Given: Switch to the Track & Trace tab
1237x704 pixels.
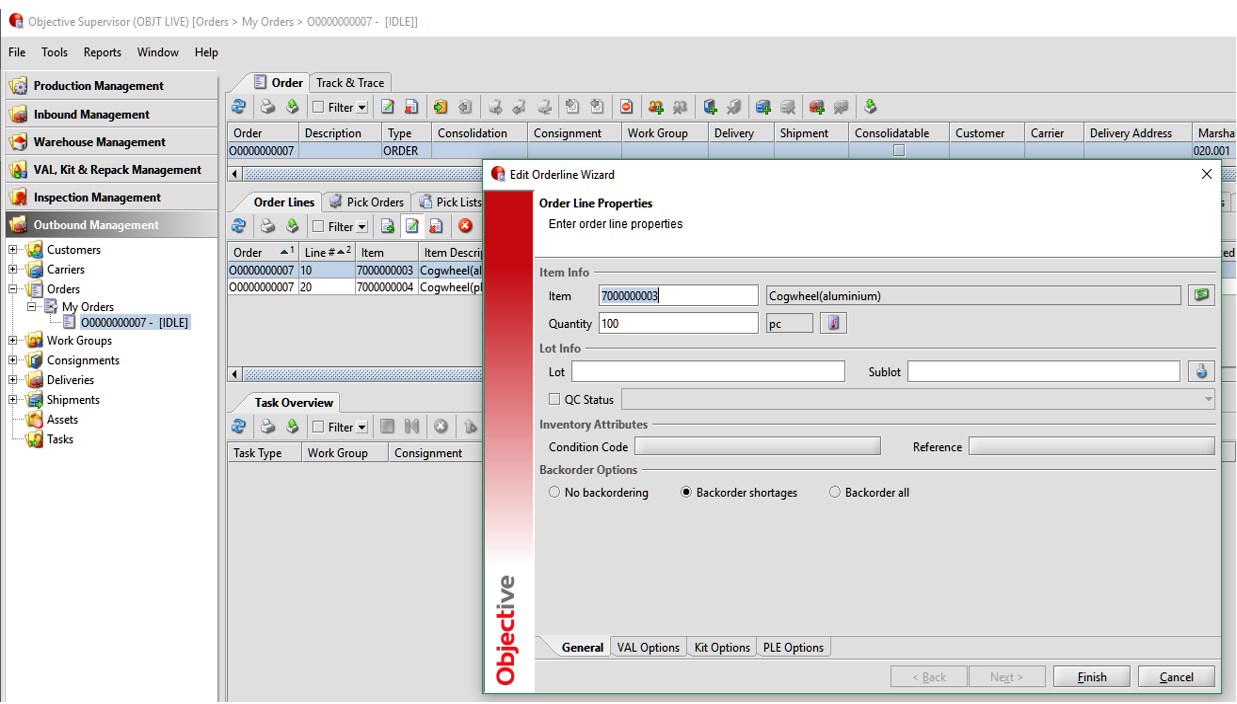Looking at the screenshot, I should click(x=350, y=83).
